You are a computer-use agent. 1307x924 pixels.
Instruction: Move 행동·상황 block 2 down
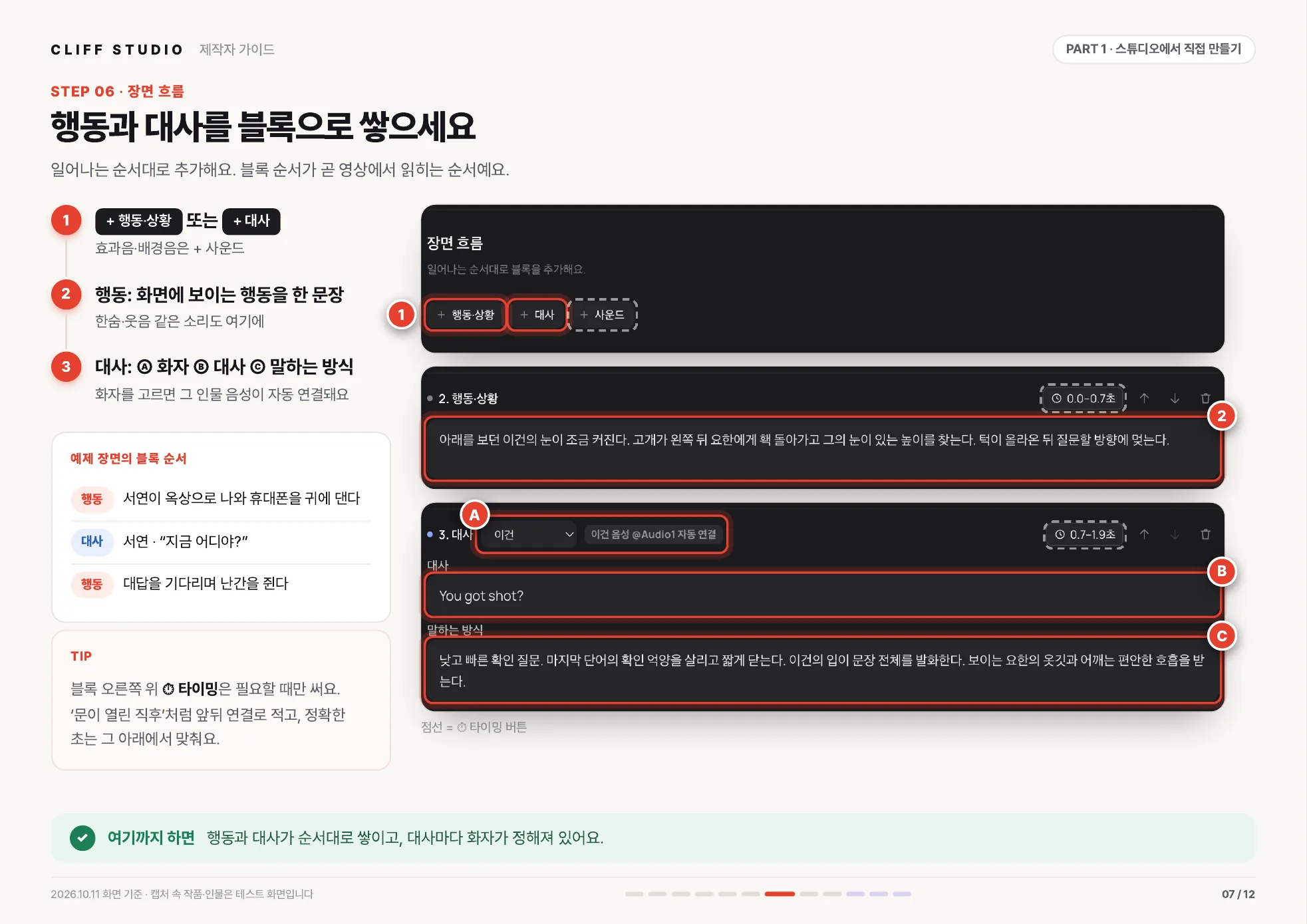point(1175,398)
